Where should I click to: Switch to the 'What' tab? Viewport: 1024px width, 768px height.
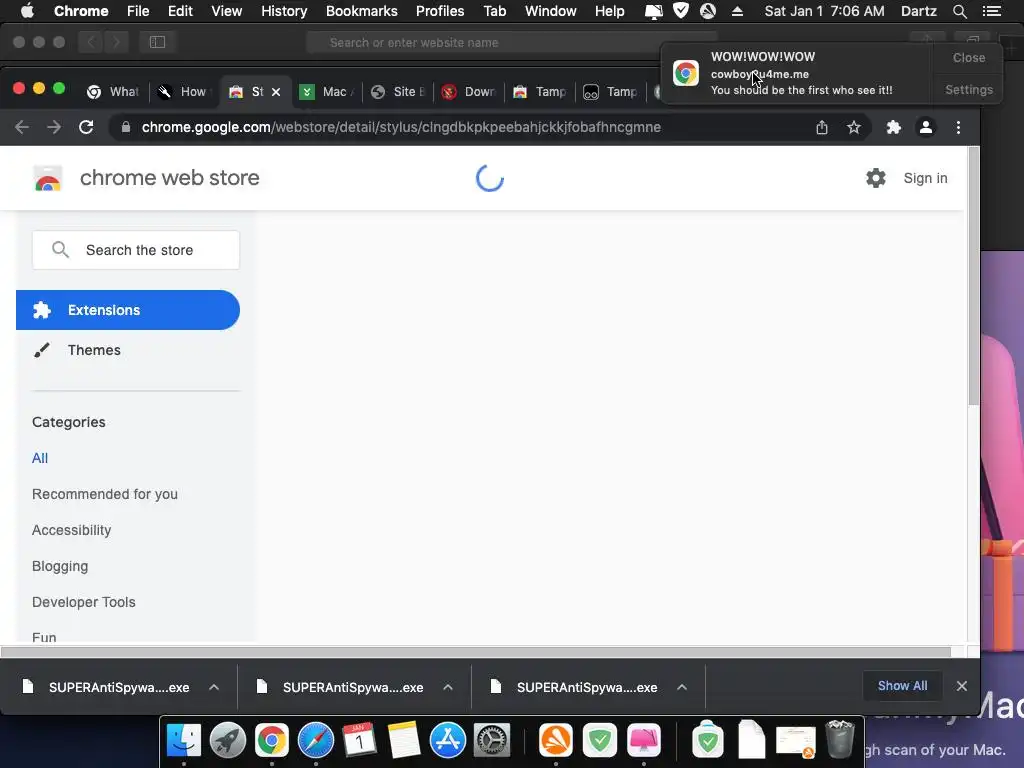point(113,92)
